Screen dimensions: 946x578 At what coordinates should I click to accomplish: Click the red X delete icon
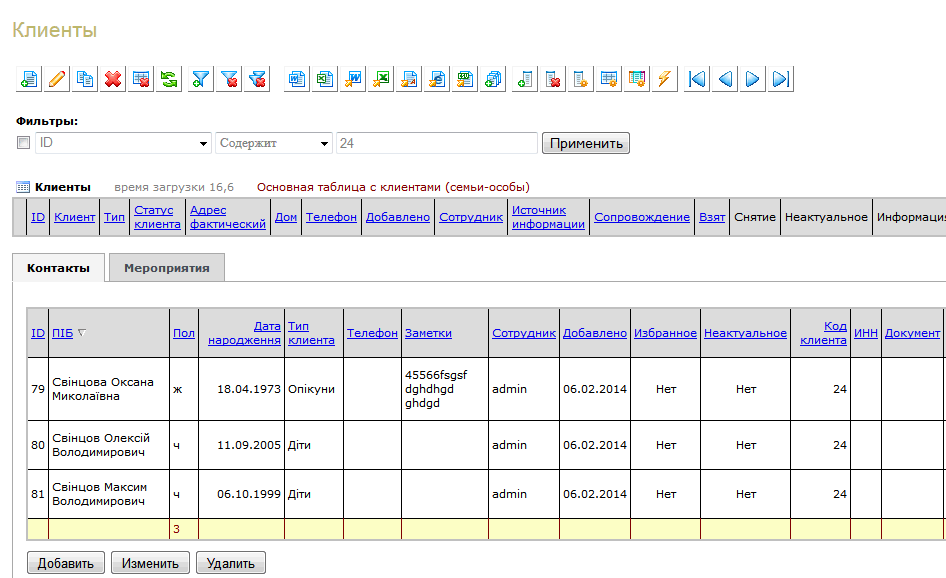tap(113, 79)
